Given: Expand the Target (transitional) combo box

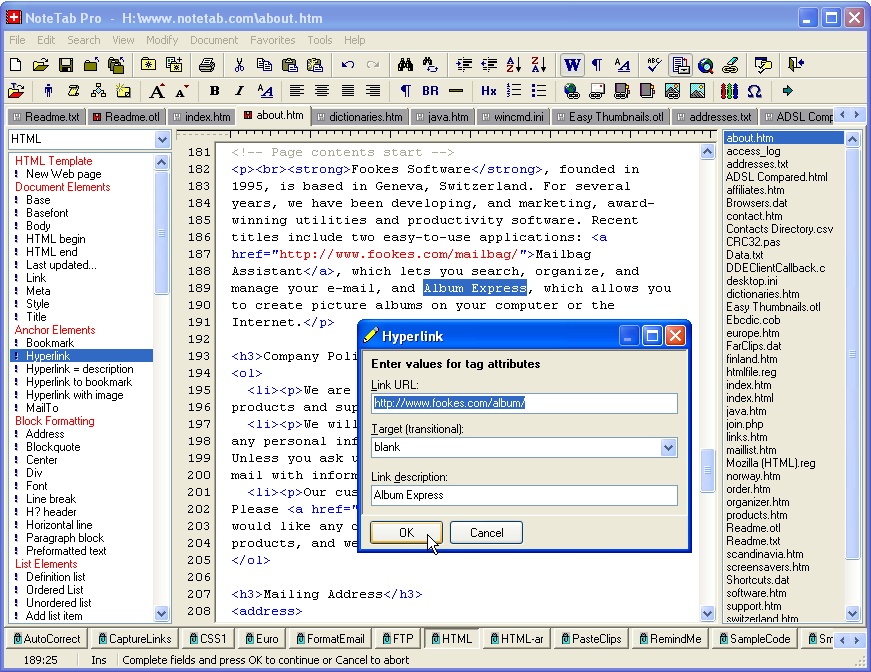Looking at the screenshot, I should 668,448.
